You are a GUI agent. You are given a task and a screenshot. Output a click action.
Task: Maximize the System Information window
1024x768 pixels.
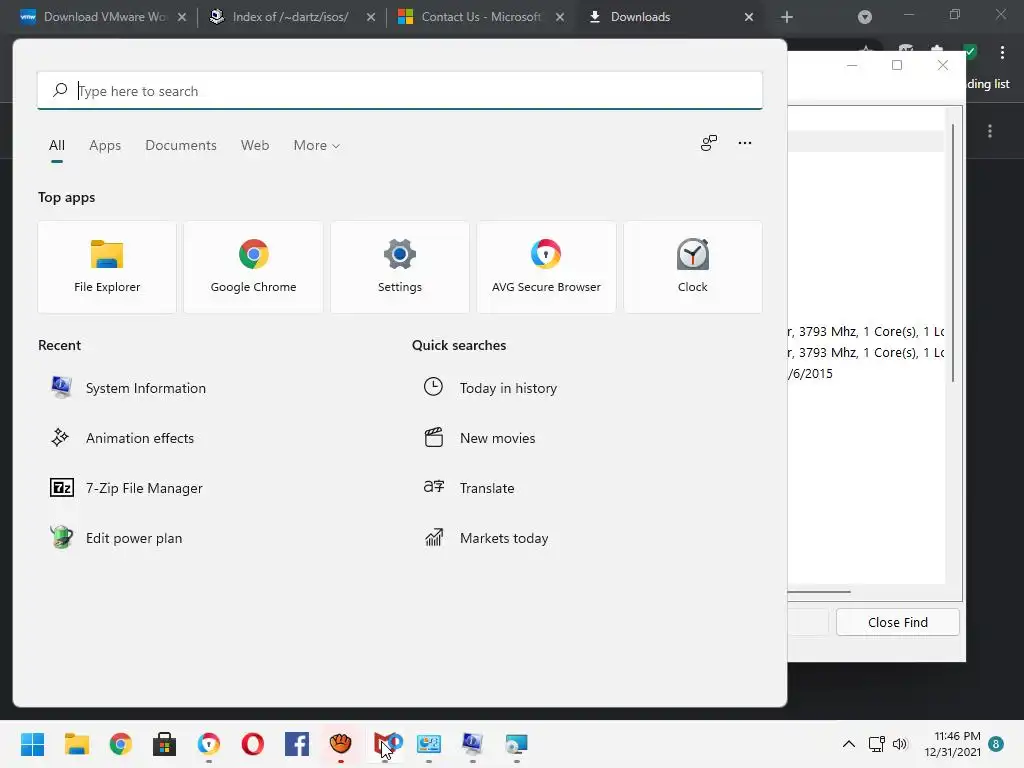[x=897, y=65]
